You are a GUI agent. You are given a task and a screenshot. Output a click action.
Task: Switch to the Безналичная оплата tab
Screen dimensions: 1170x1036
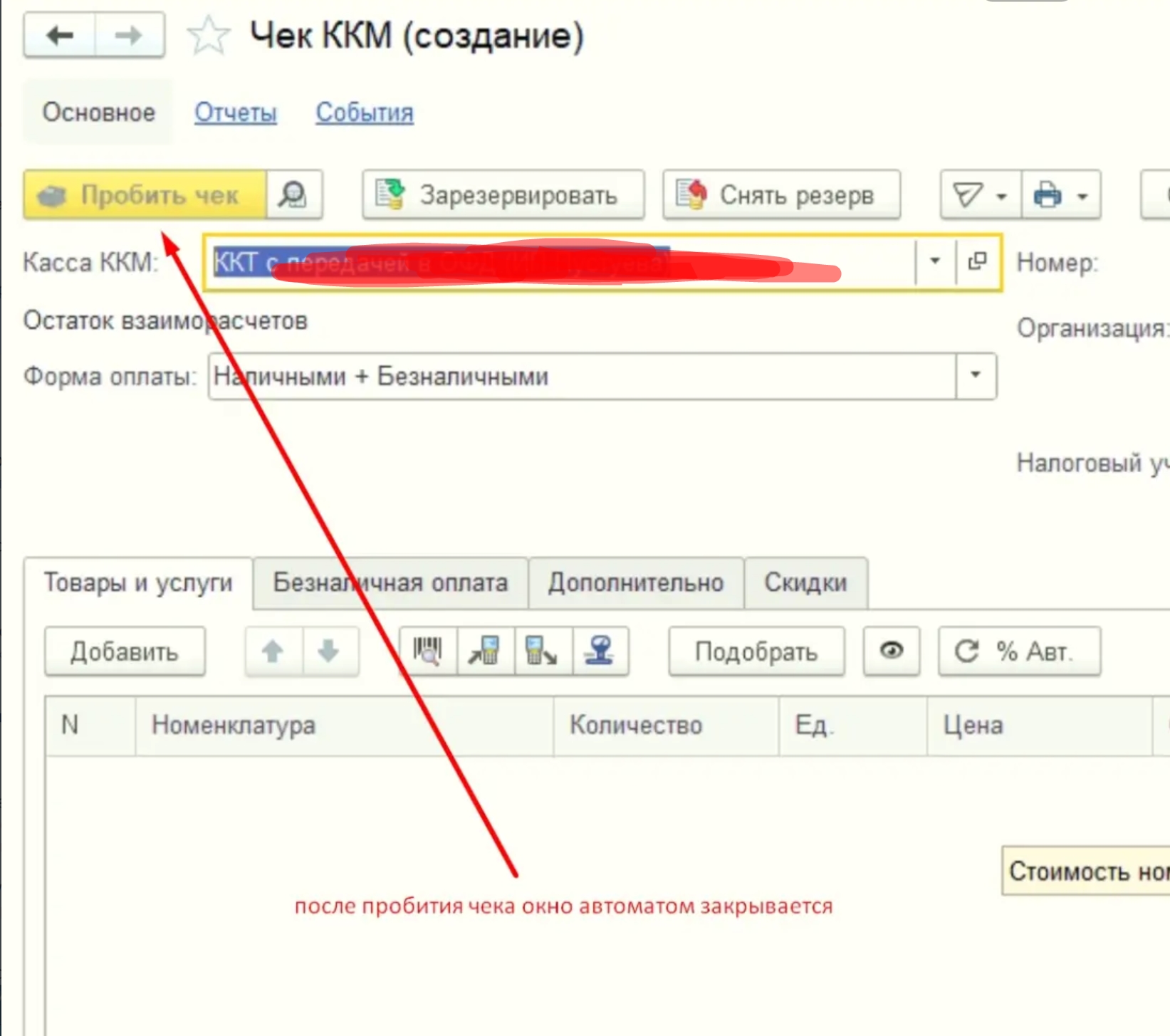point(390,582)
